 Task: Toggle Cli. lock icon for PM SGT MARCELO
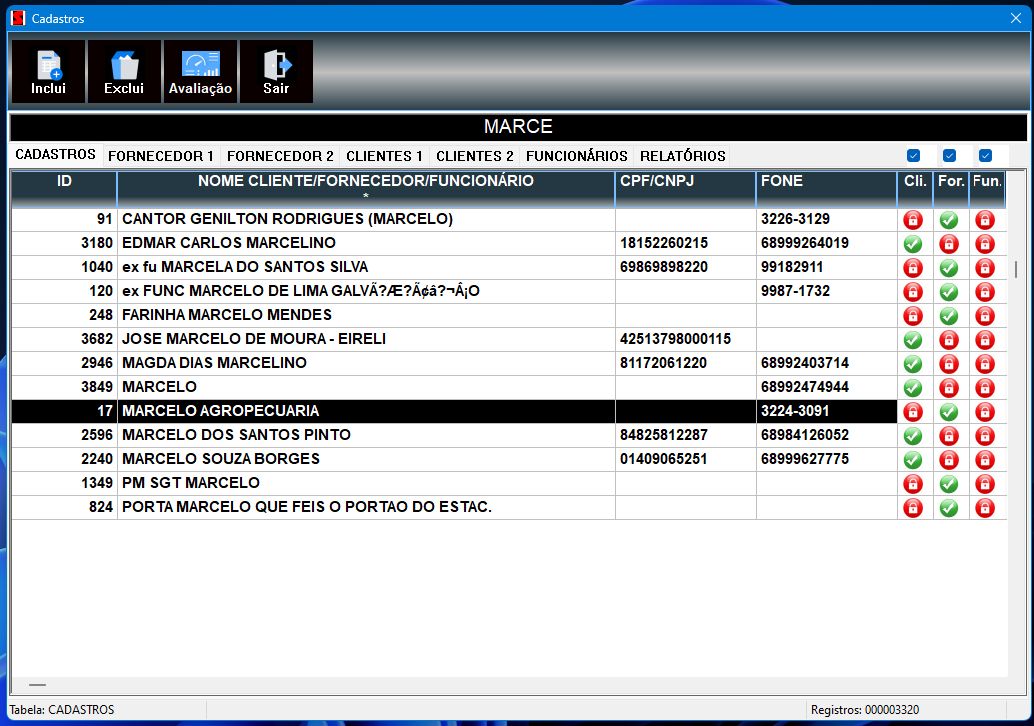click(913, 484)
